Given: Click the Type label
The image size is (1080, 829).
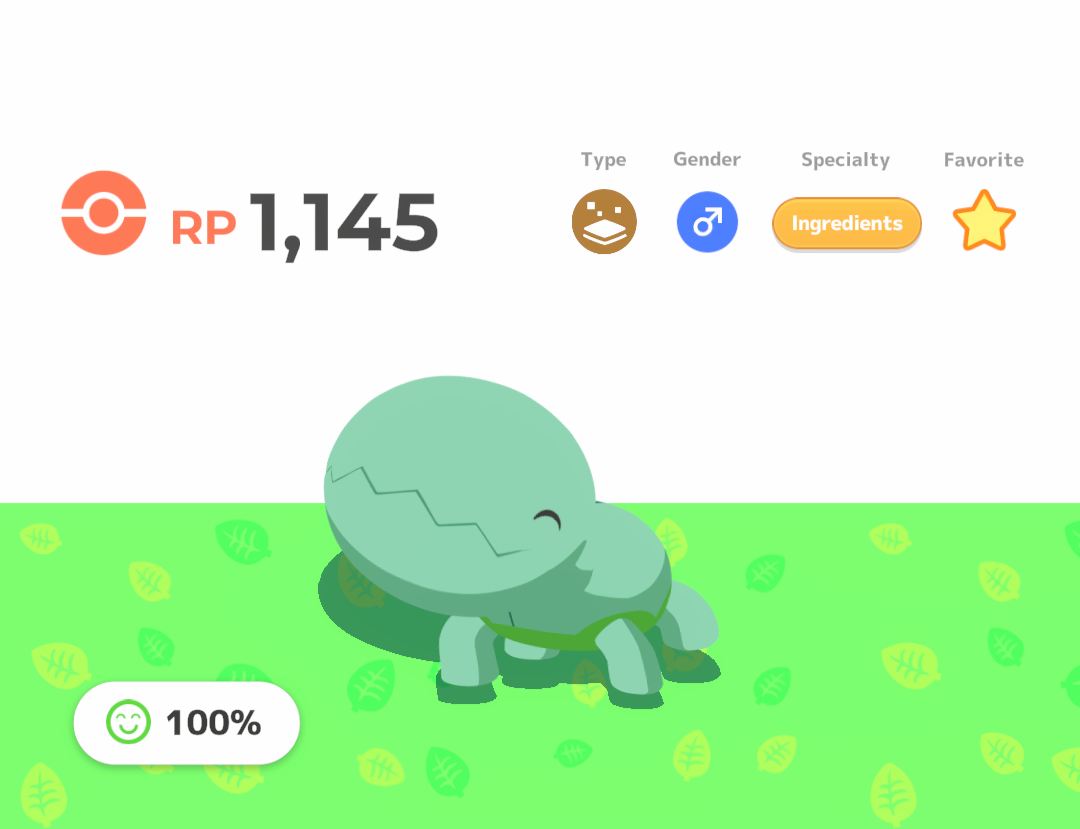Looking at the screenshot, I should pyautogui.click(x=603, y=160).
